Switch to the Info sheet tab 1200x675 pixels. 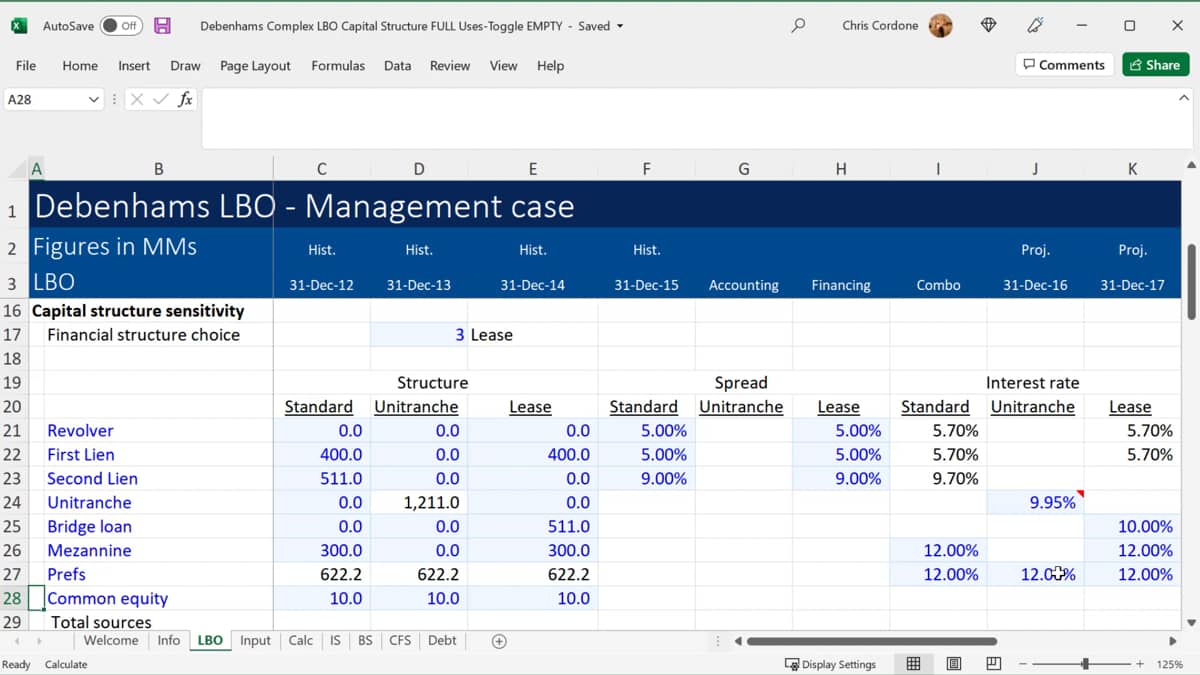(x=168, y=640)
